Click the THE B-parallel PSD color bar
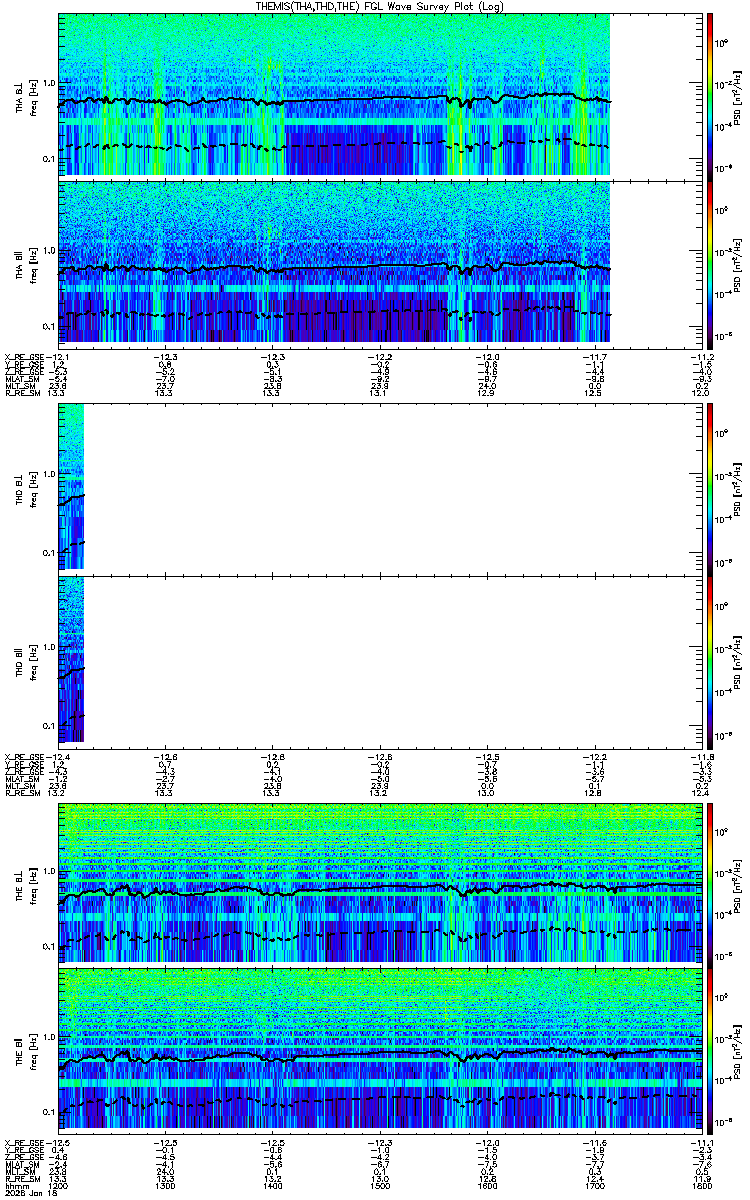Screen dimensions: 750x1200 709,1050
